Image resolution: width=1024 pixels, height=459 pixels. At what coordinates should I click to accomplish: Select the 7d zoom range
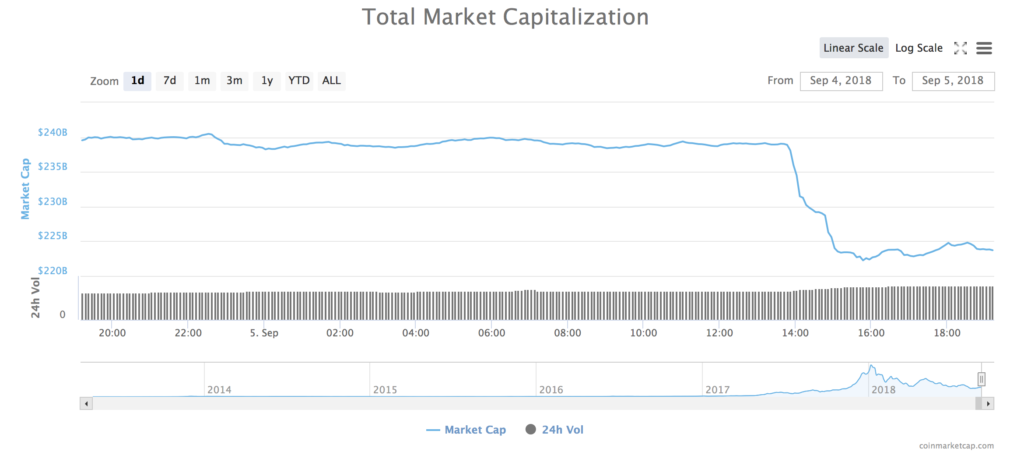(x=170, y=80)
